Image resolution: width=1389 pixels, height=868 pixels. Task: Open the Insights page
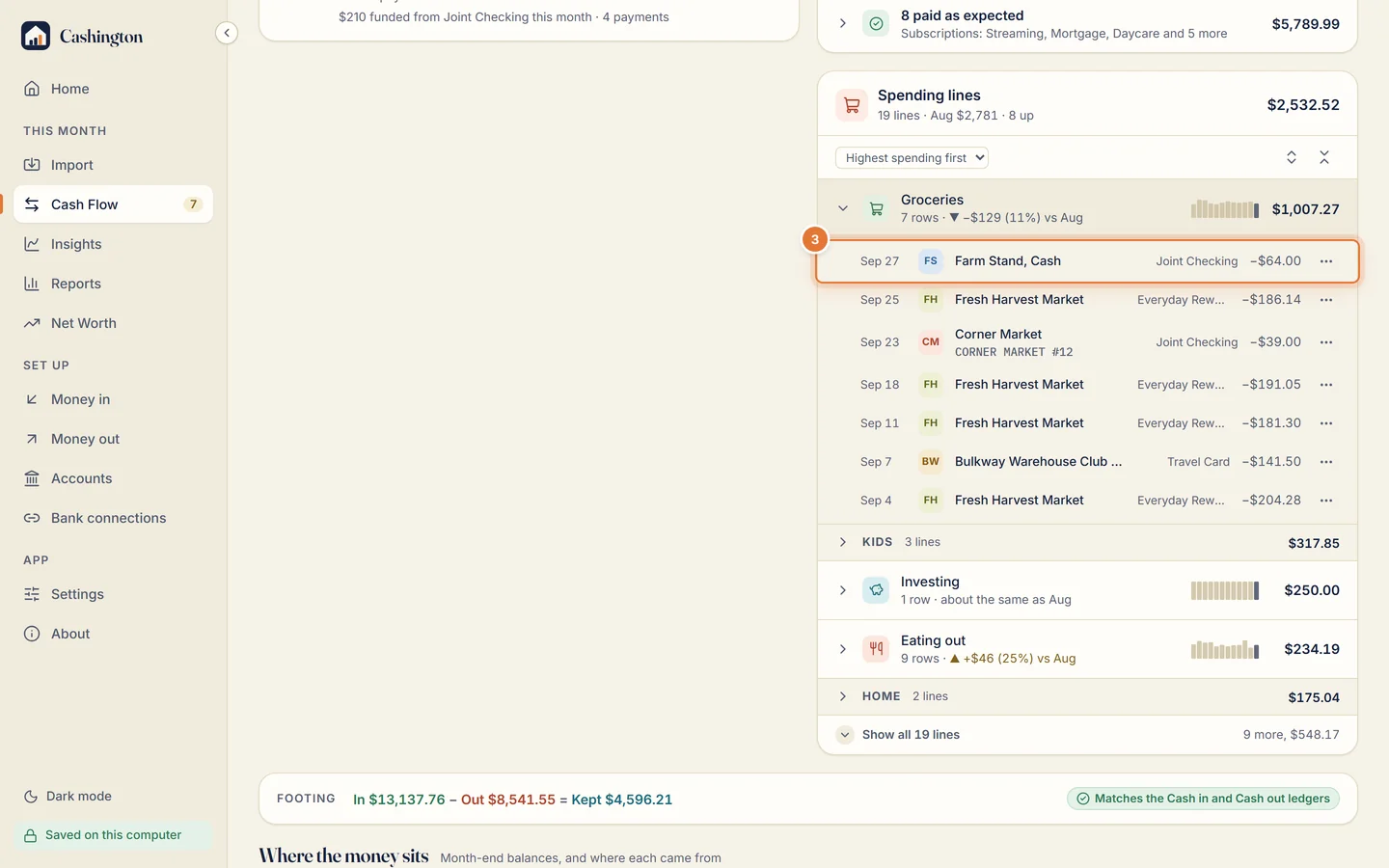coord(114,244)
